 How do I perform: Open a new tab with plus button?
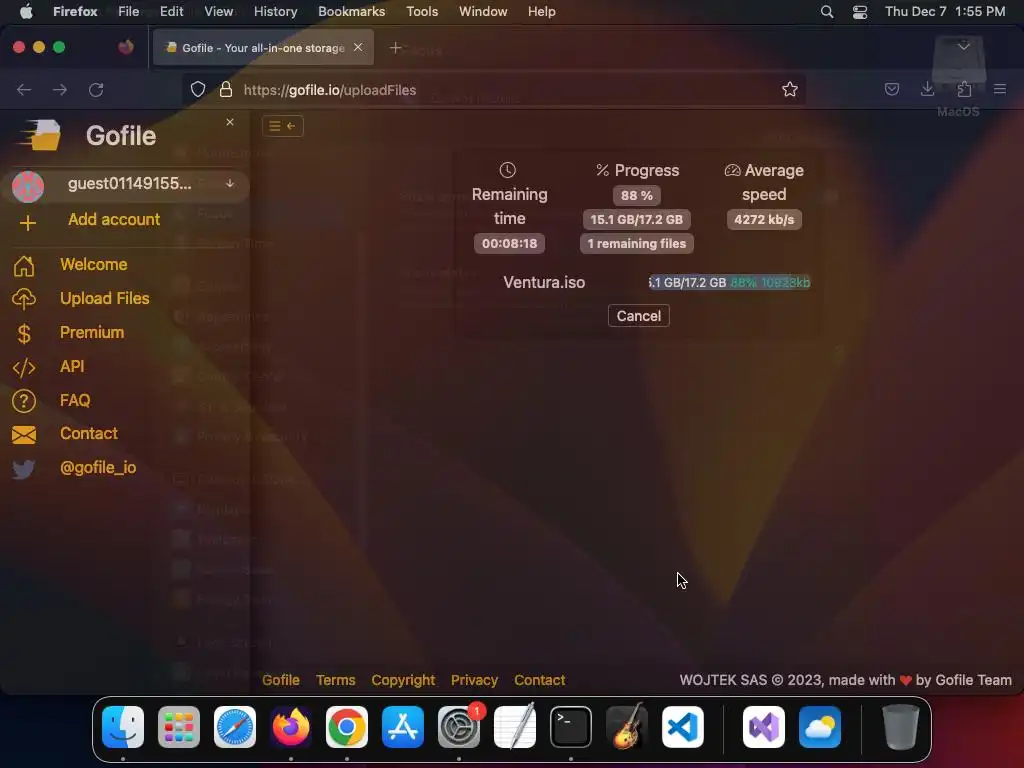pos(395,48)
